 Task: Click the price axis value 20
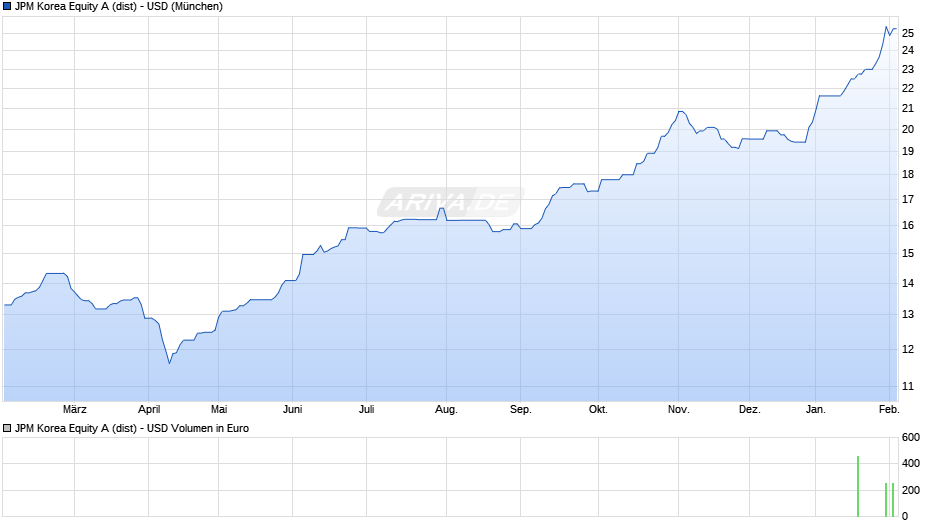[908, 130]
